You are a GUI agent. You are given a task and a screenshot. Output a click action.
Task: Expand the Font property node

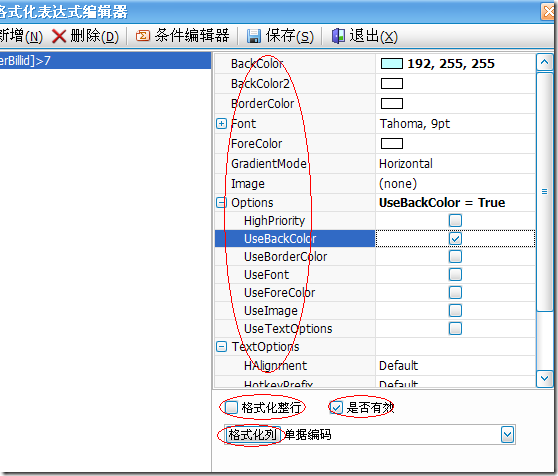[x=221, y=124]
